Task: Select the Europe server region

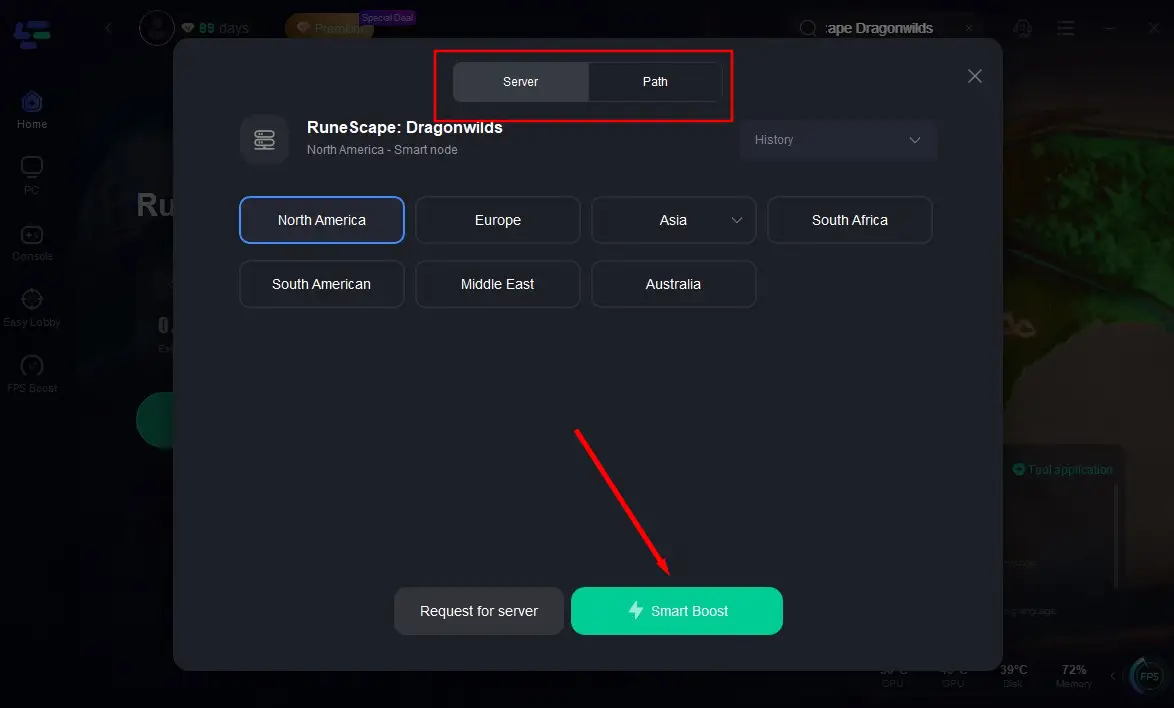Action: [x=498, y=220]
